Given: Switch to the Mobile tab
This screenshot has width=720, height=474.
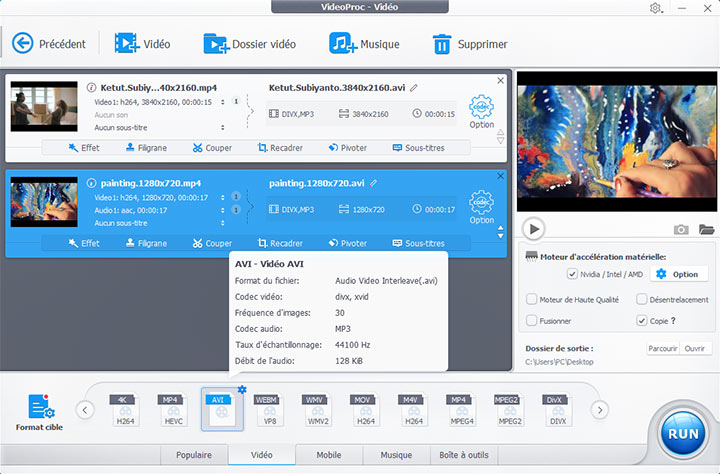Looking at the screenshot, I should [x=328, y=455].
